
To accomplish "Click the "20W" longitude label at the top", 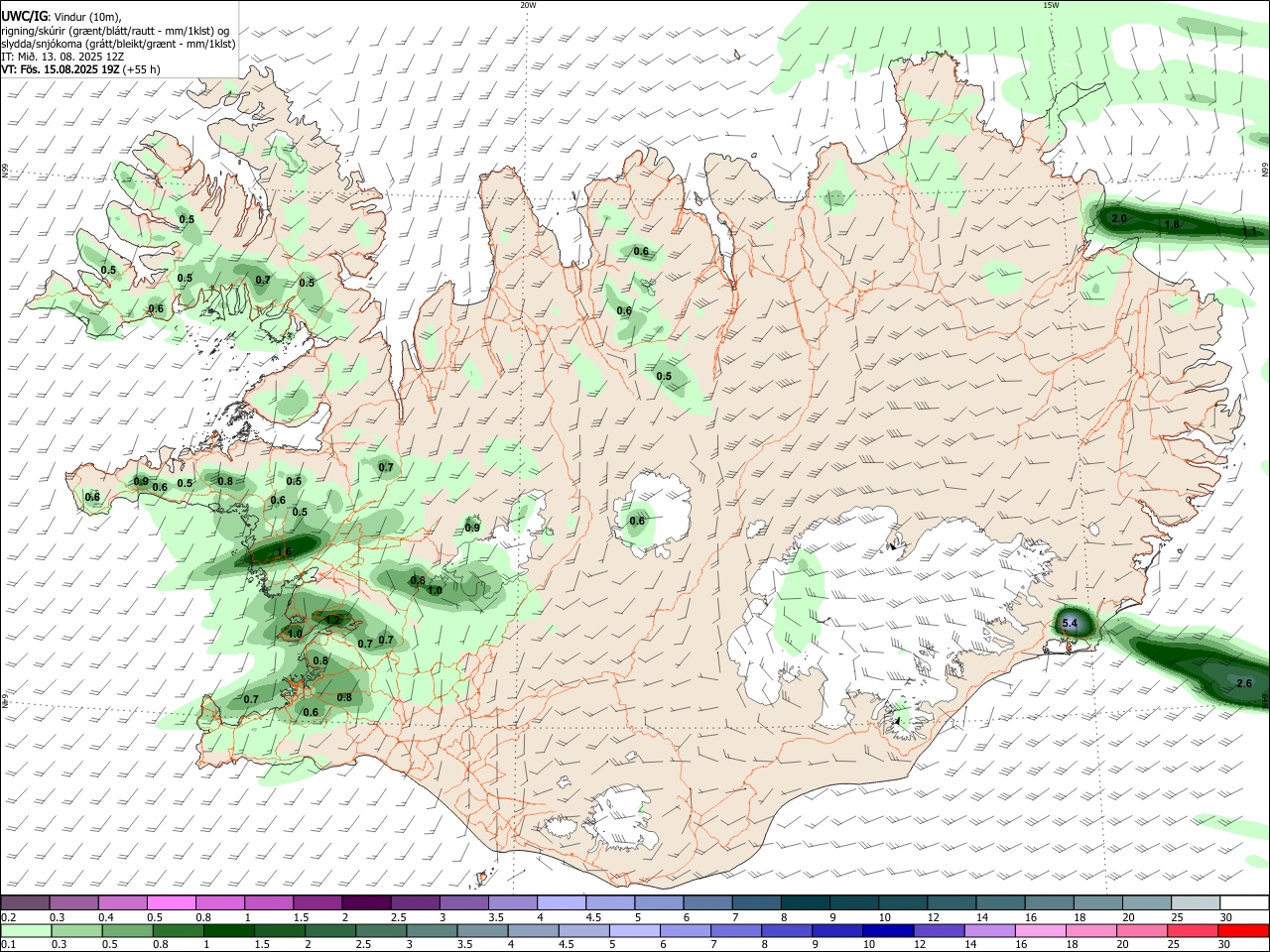I will point(528,5).
